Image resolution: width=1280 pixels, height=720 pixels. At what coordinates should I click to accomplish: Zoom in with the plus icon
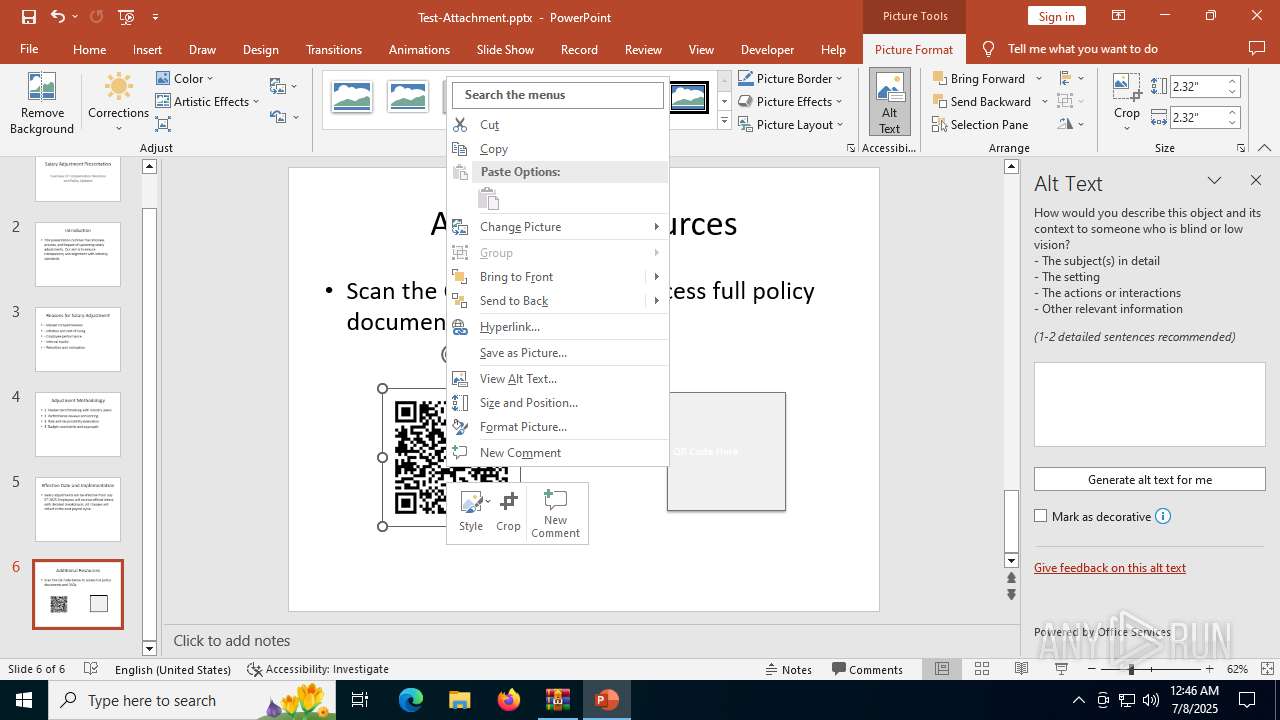pos(1209,669)
